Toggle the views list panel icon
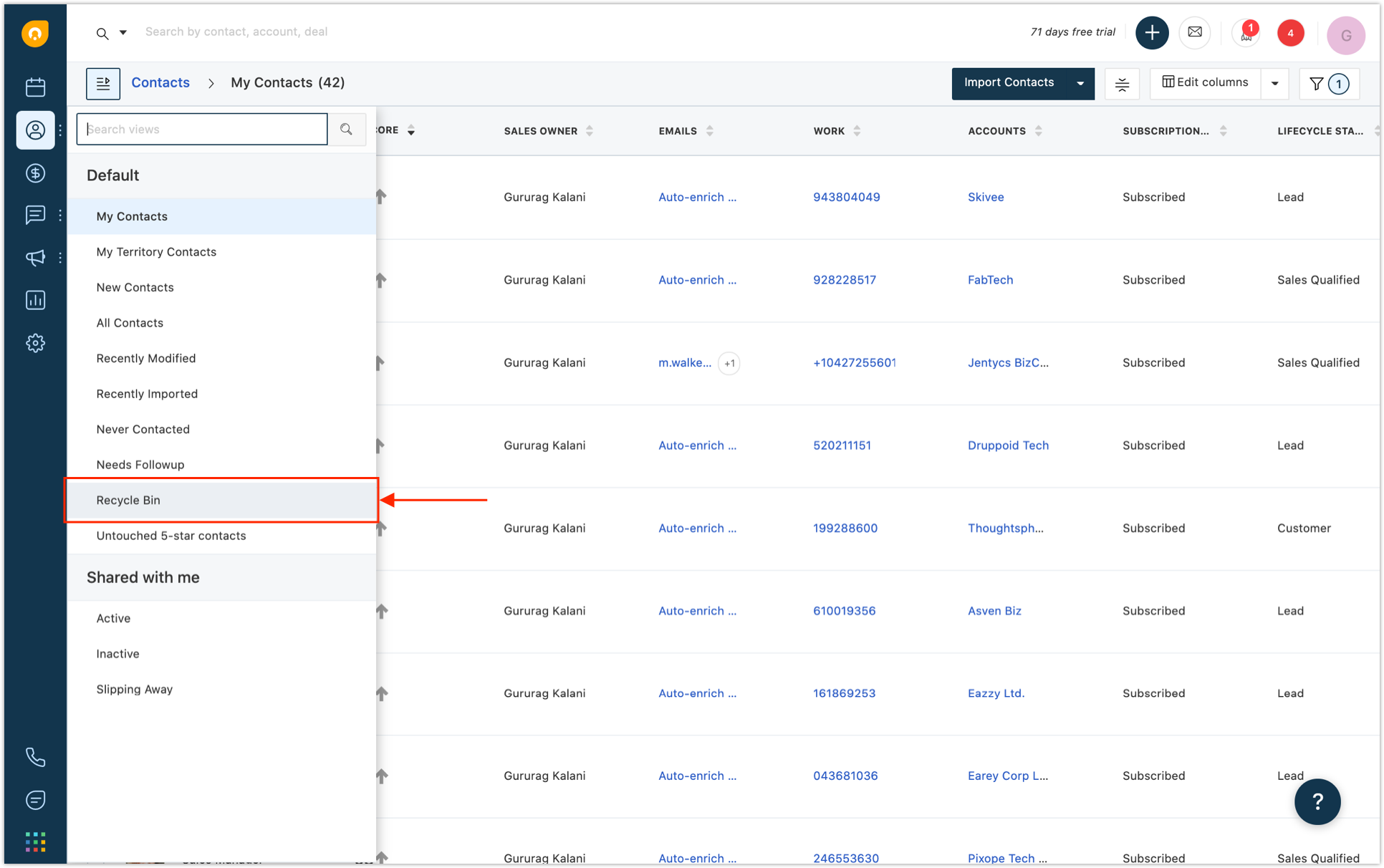Image resolution: width=1384 pixels, height=868 pixels. point(103,83)
